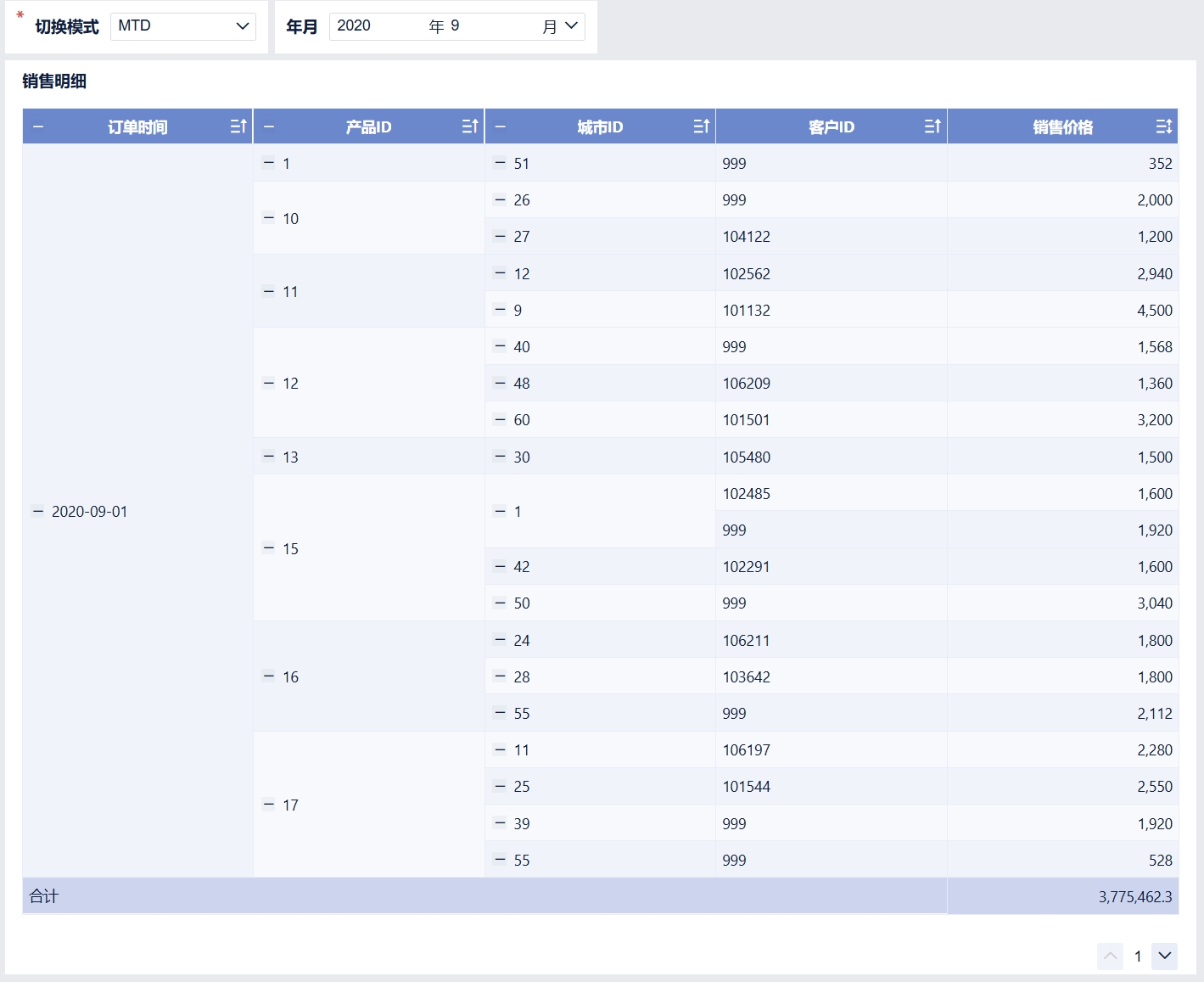Collapse city ID 48 row
The image size is (1204, 982).
[x=501, y=383]
